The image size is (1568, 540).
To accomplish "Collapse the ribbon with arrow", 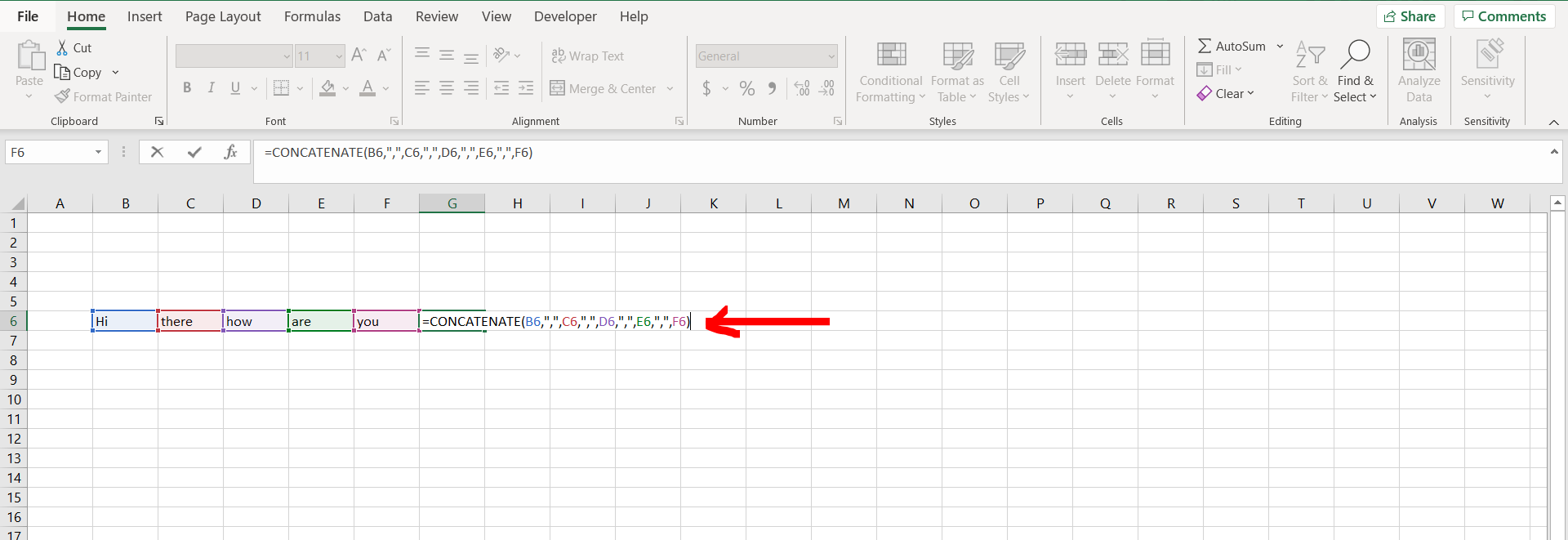I will click(1553, 122).
